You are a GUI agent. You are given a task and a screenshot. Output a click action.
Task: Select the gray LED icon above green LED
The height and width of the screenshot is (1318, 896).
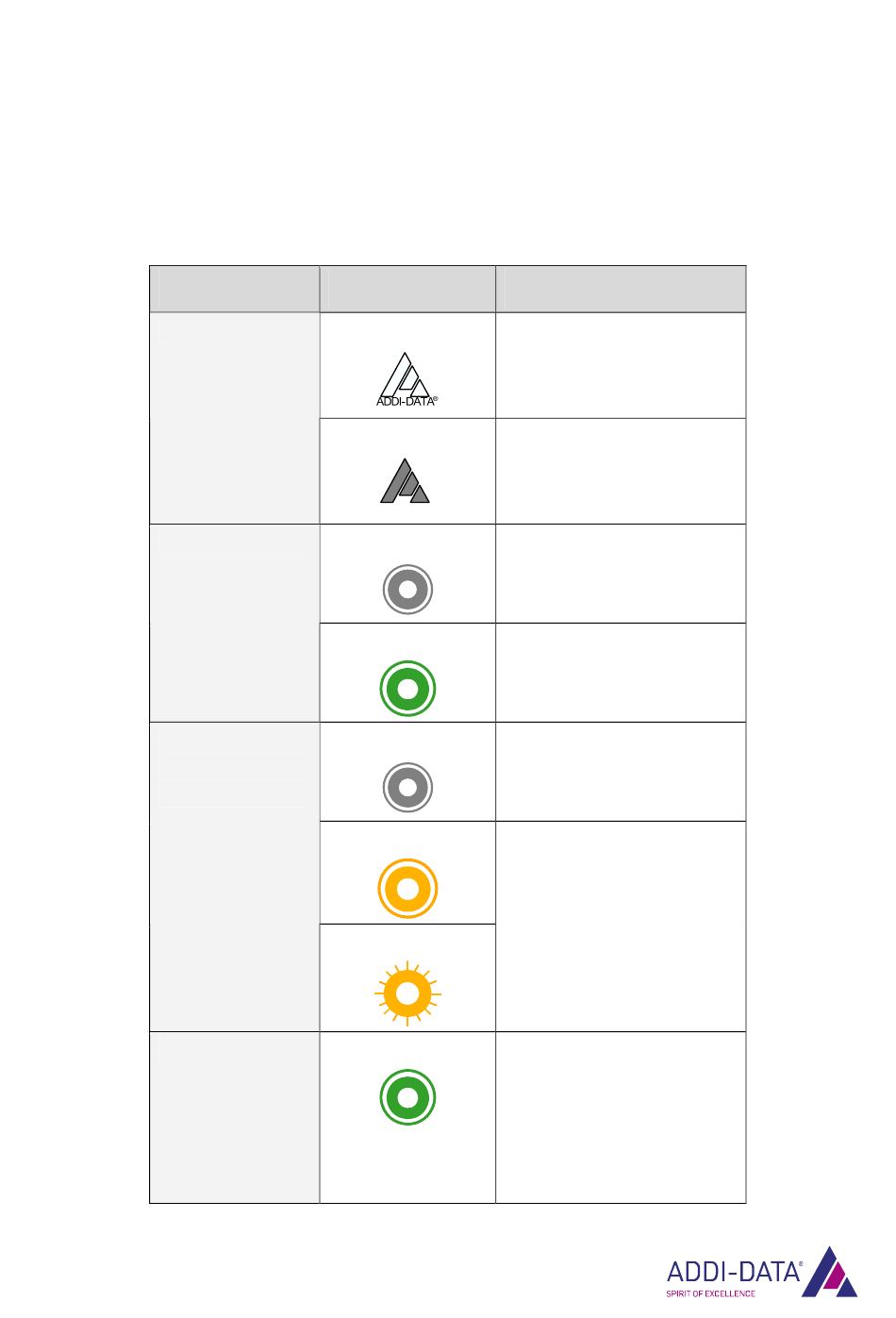[x=407, y=590]
